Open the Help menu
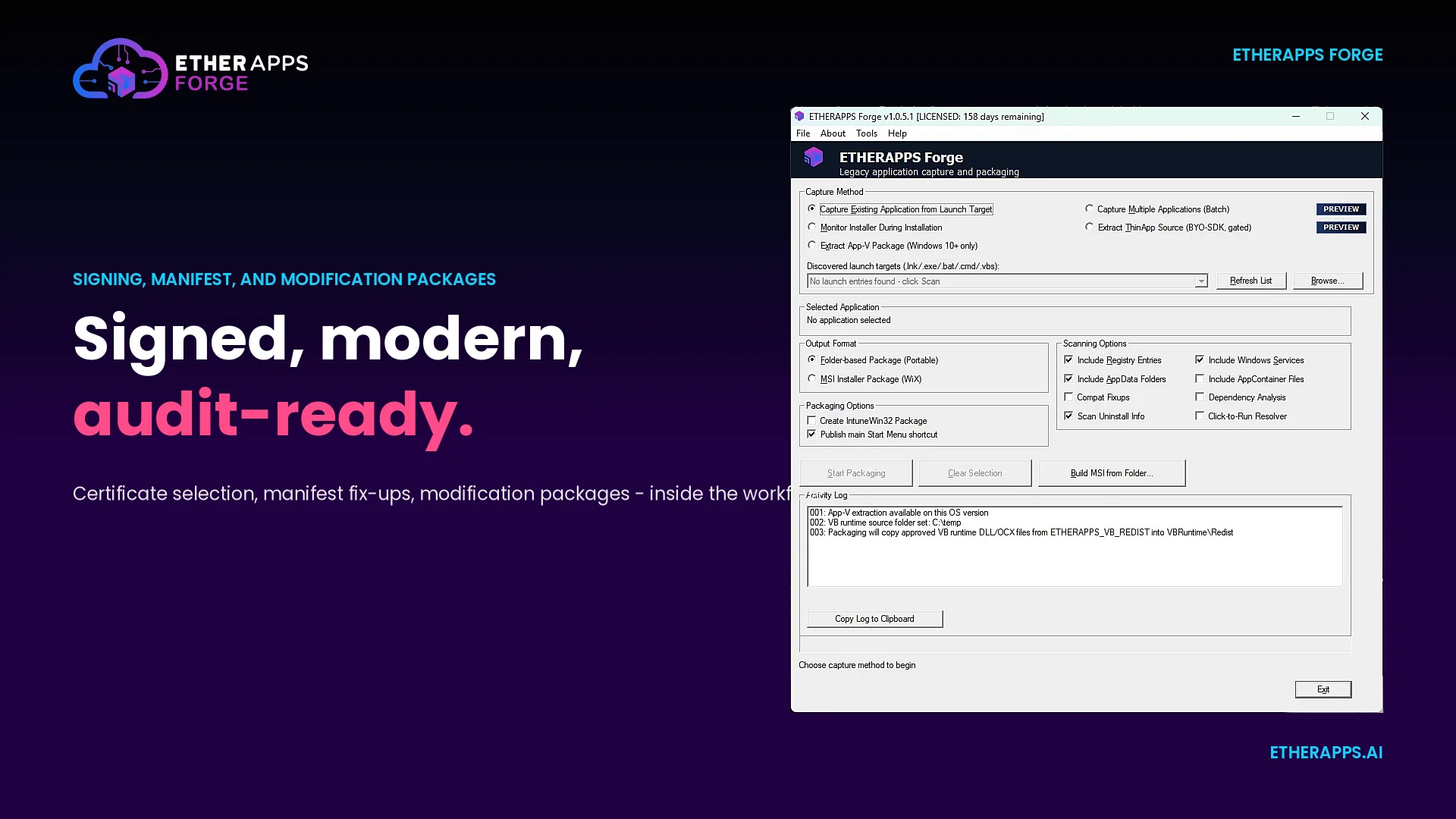Screen dimensions: 1456x819 pyautogui.click(x=897, y=133)
